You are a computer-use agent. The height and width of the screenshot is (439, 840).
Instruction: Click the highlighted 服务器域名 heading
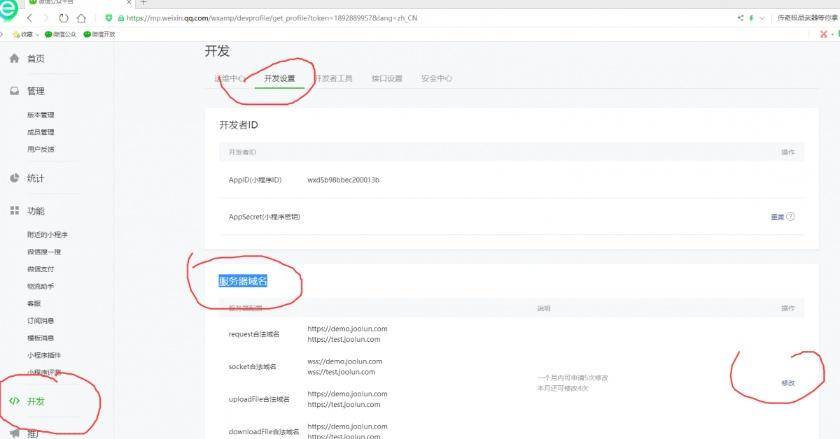click(x=243, y=281)
